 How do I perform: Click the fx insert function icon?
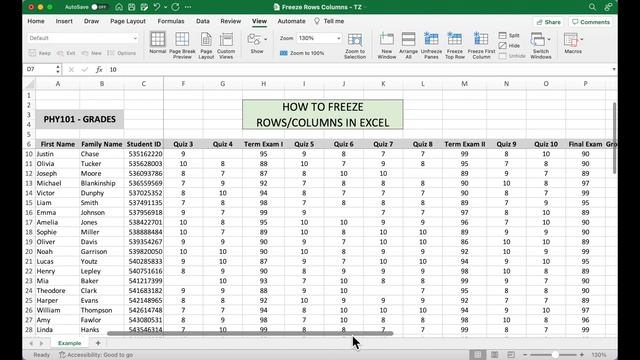coord(99,69)
